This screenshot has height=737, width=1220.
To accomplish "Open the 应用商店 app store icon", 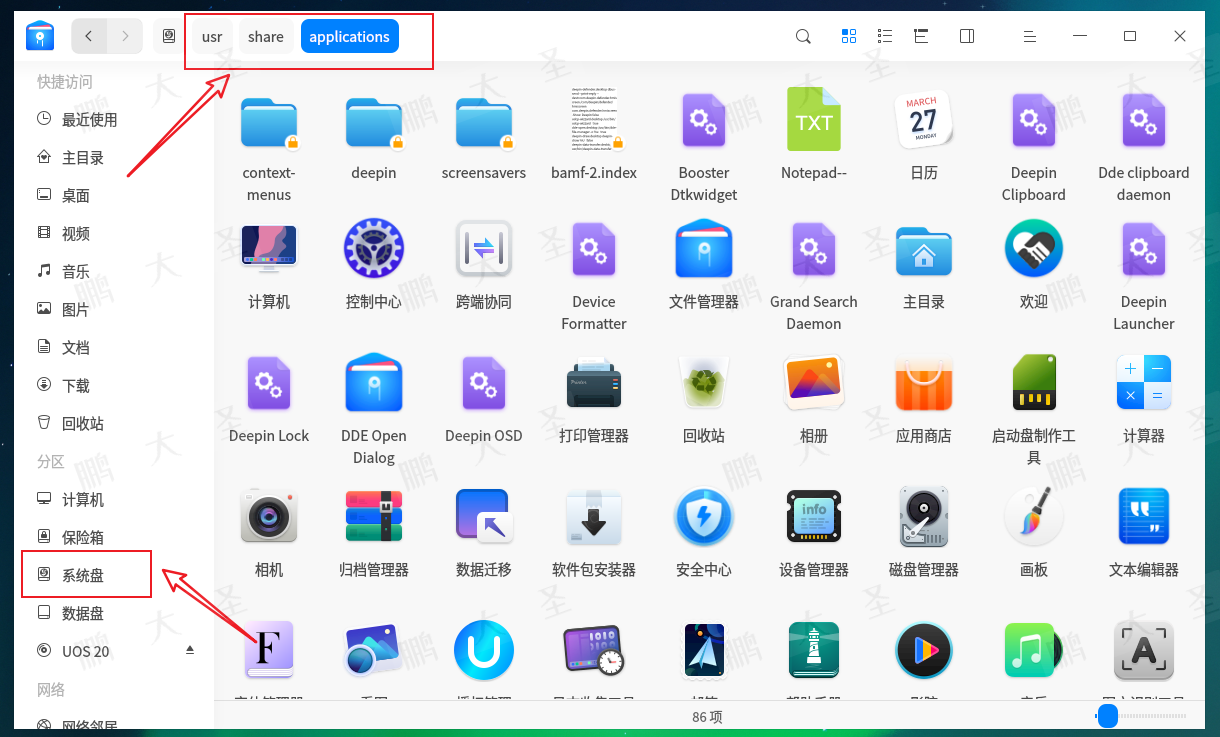I will pos(924,384).
